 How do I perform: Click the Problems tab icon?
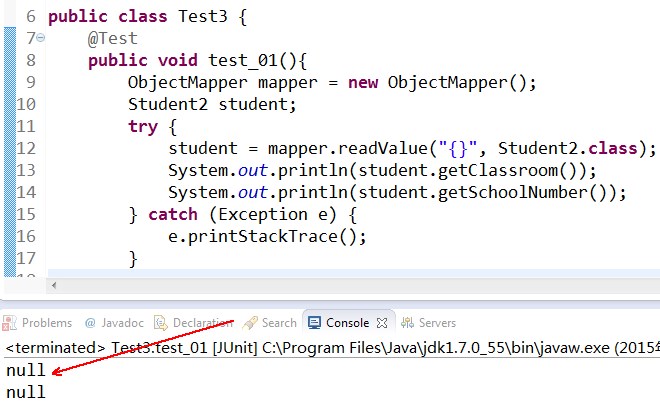pos(9,323)
